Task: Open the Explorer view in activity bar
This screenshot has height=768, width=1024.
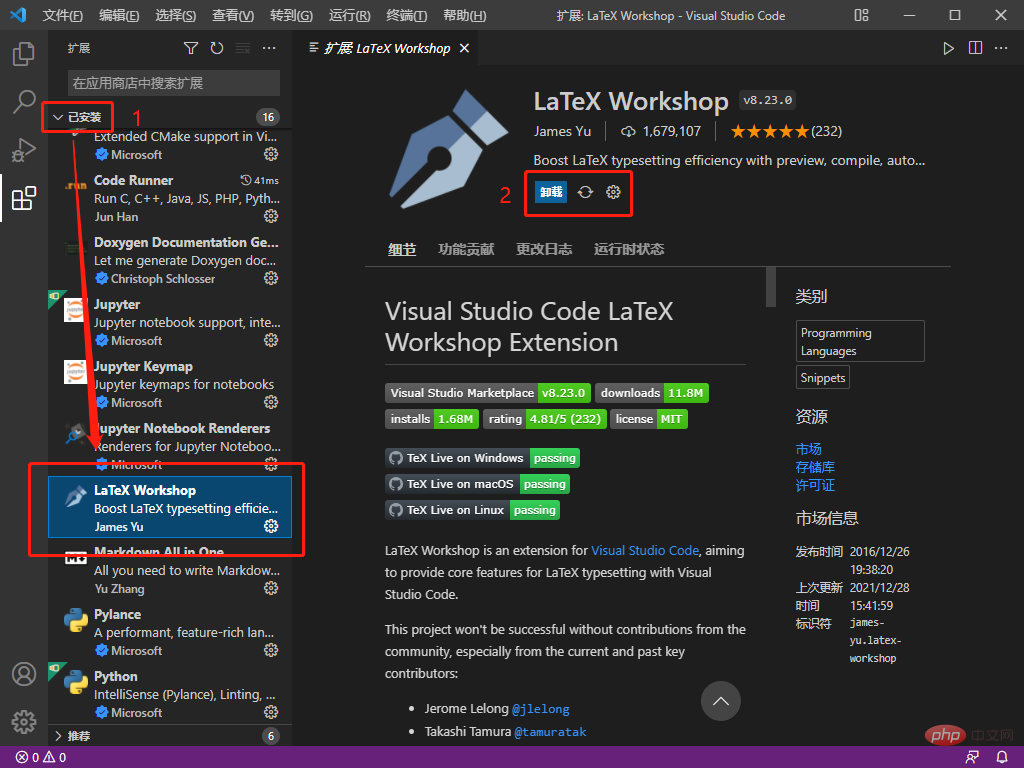Action: pos(24,54)
